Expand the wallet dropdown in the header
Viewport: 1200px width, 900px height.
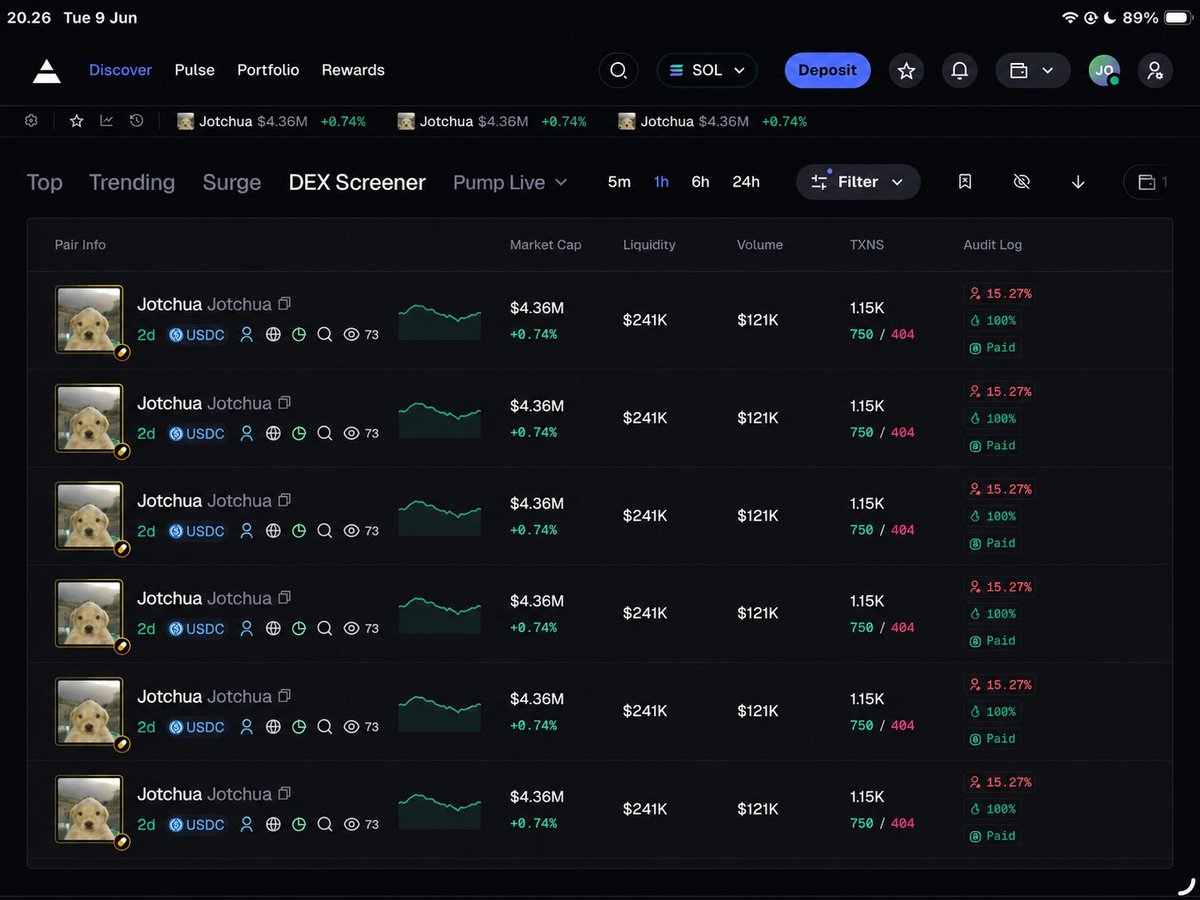click(x=1033, y=71)
